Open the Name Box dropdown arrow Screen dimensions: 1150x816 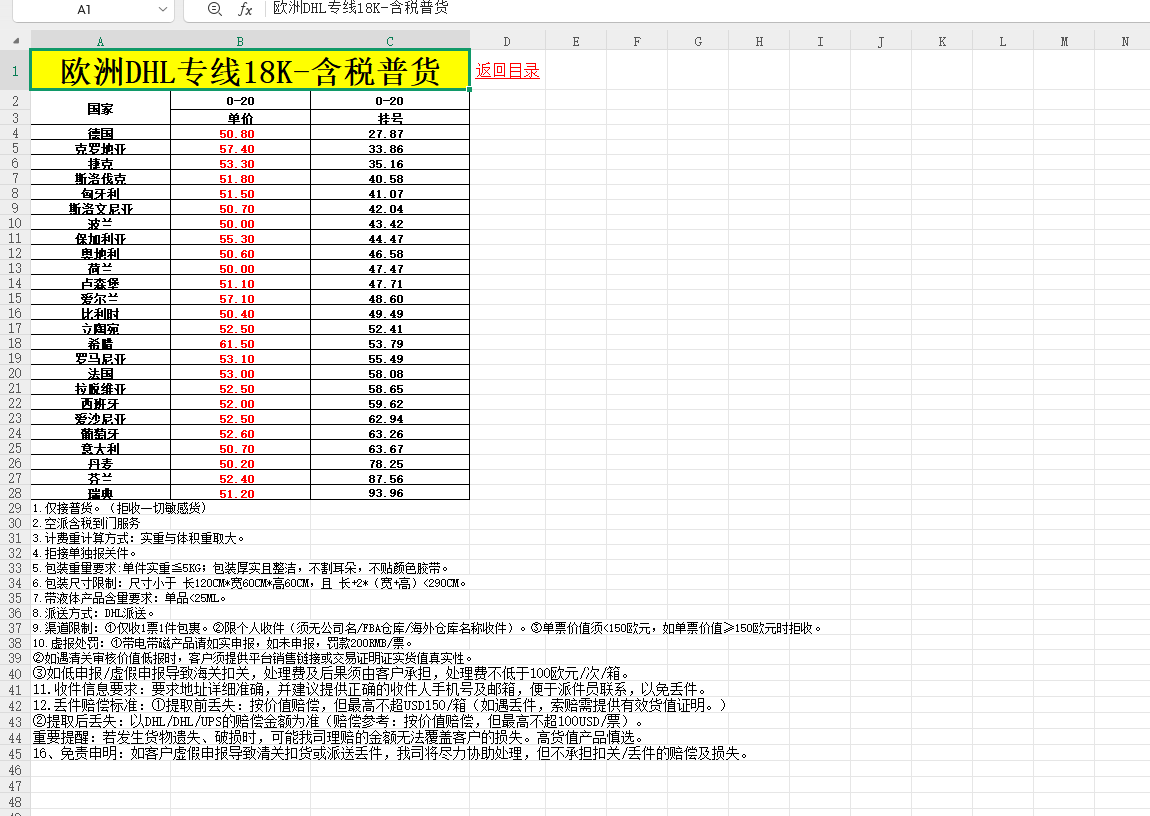tap(162, 10)
